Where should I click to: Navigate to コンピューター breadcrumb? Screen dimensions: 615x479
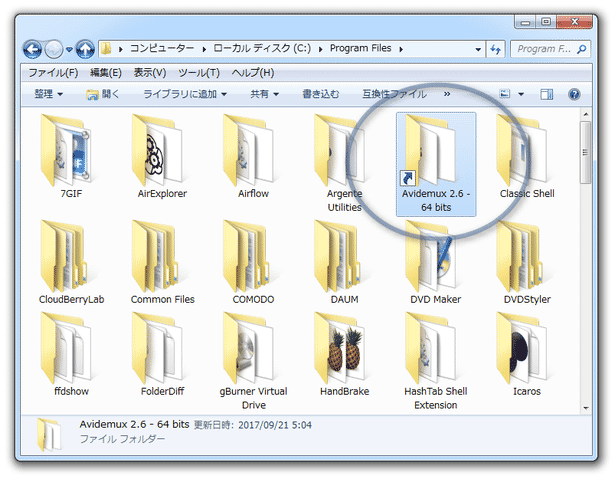click(162, 49)
